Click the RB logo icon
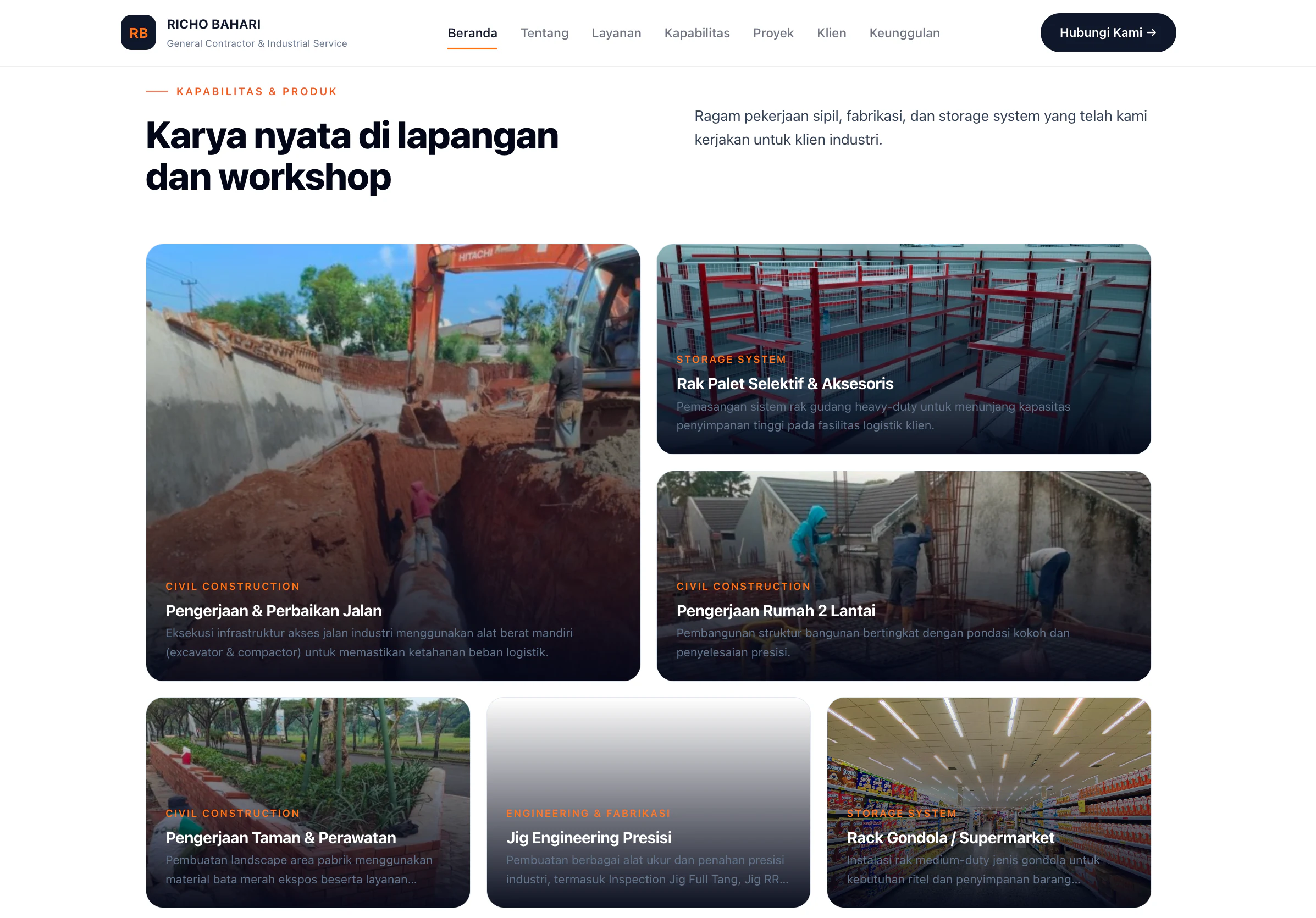The height and width of the screenshot is (918, 1316). tap(138, 32)
